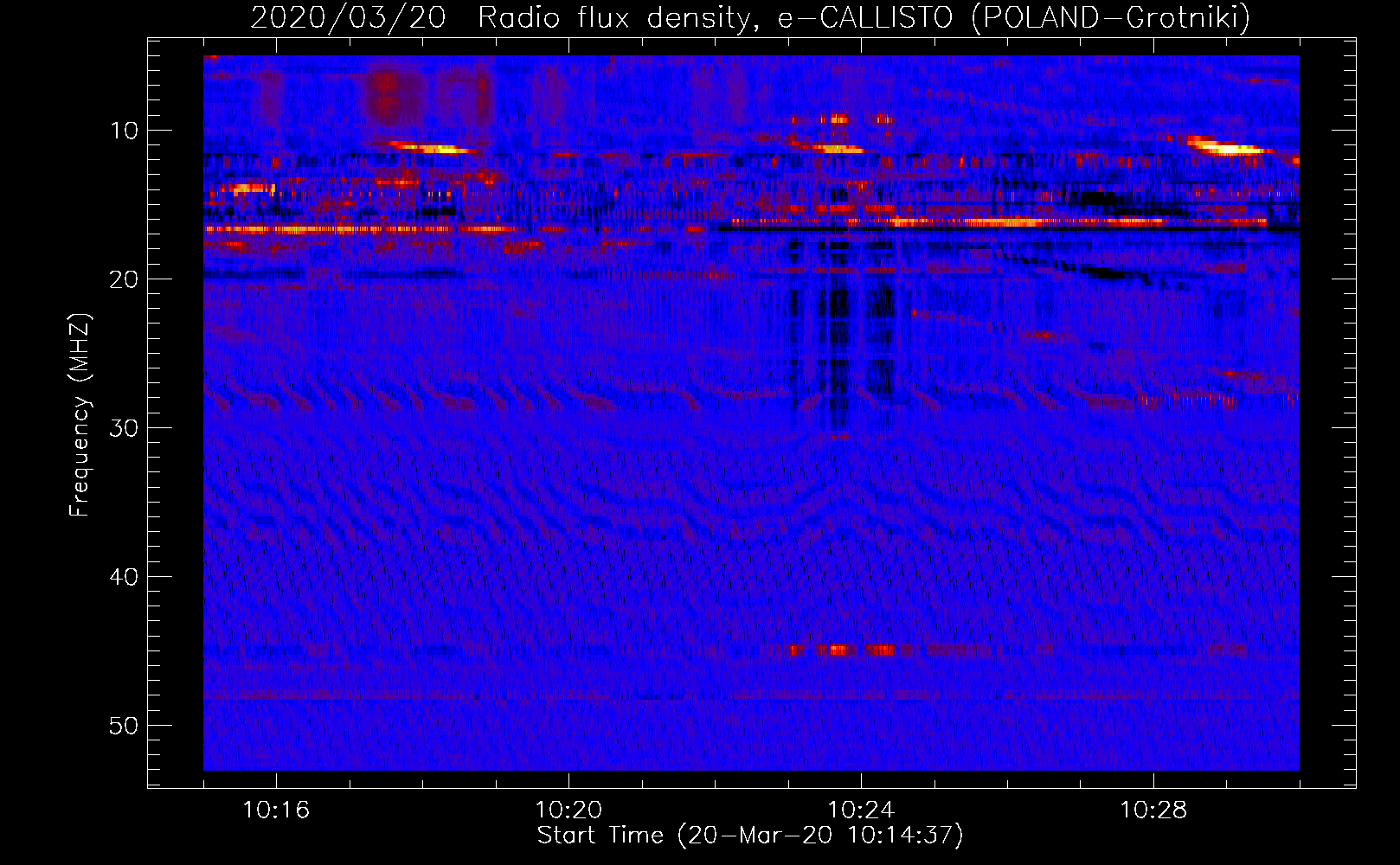Click the '40' frequency tick label
Screen dimensions: 1400x865
tap(125, 577)
